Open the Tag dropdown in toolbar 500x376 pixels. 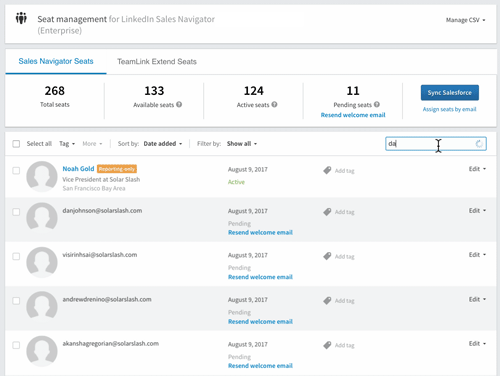(x=67, y=144)
